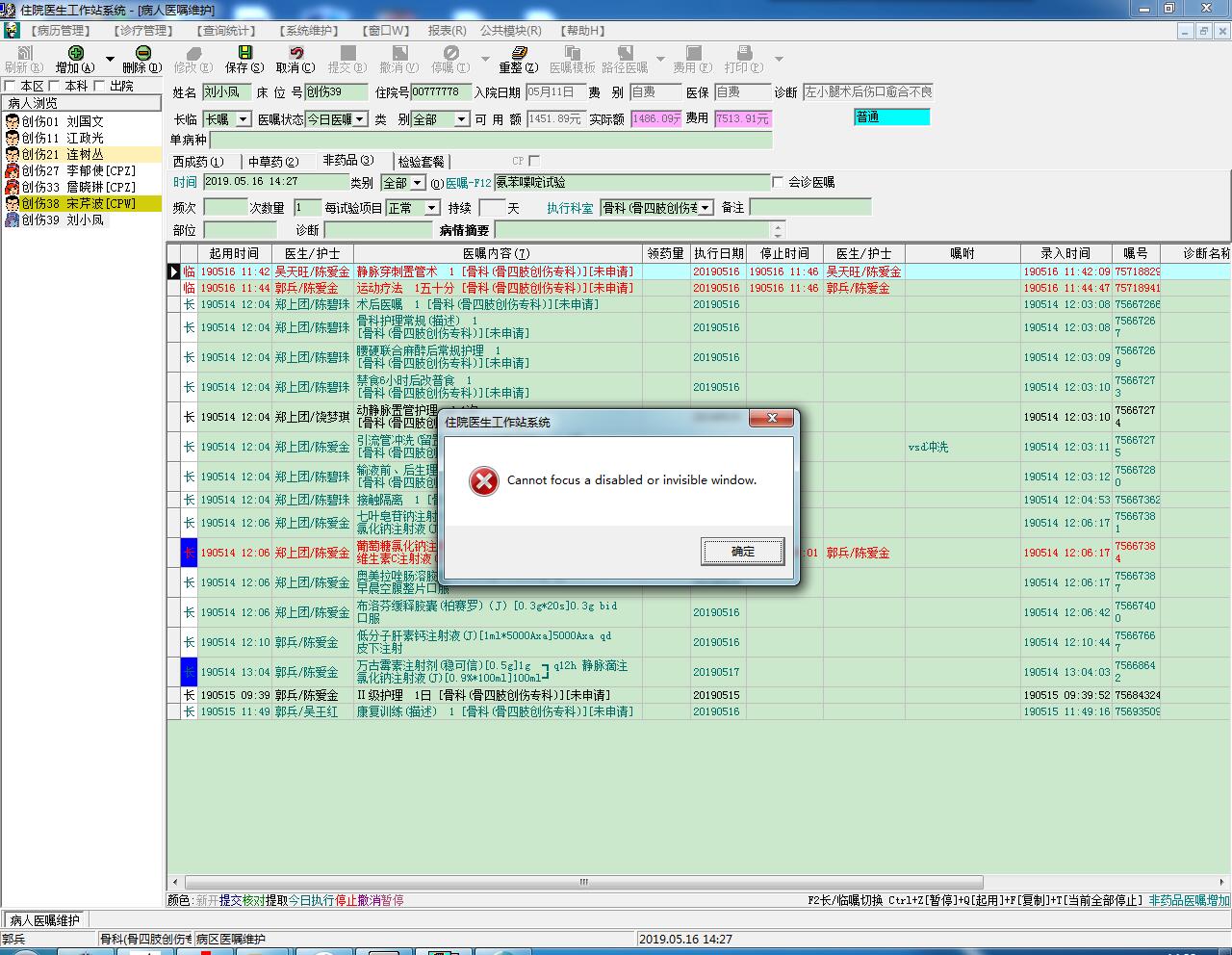Expand the dropdown arrow after 路径医嘱
Image resolution: width=1232 pixels, height=955 pixels.
(660, 59)
